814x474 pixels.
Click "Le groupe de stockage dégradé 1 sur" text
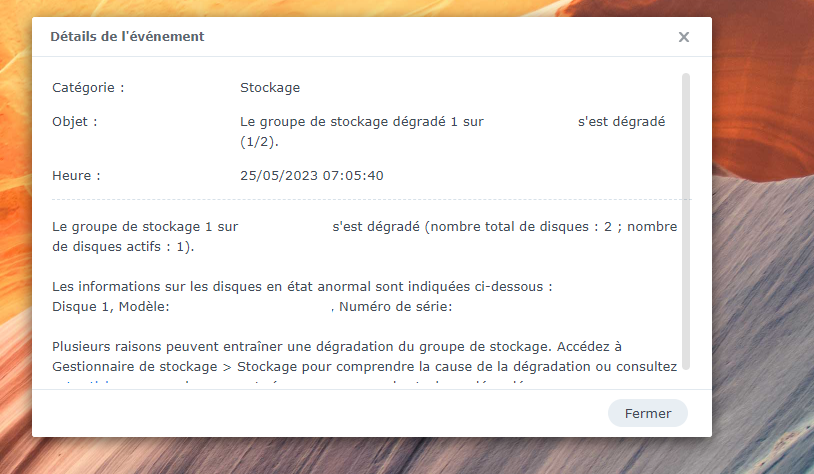pos(362,121)
